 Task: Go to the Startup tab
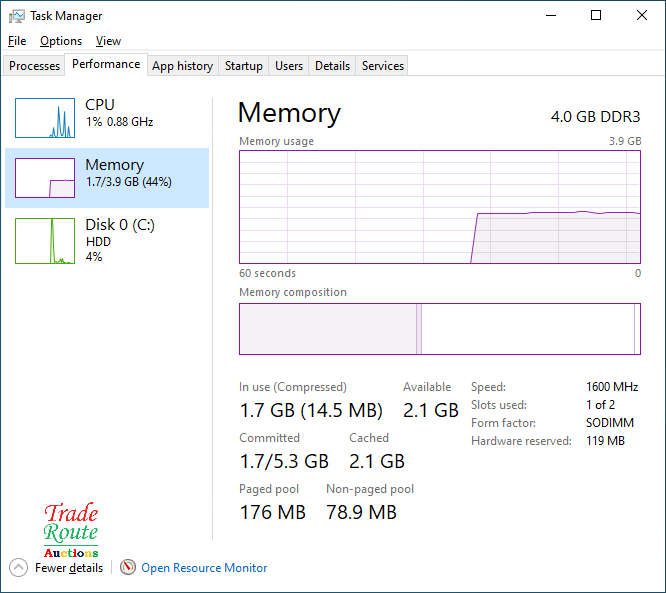[x=243, y=66]
